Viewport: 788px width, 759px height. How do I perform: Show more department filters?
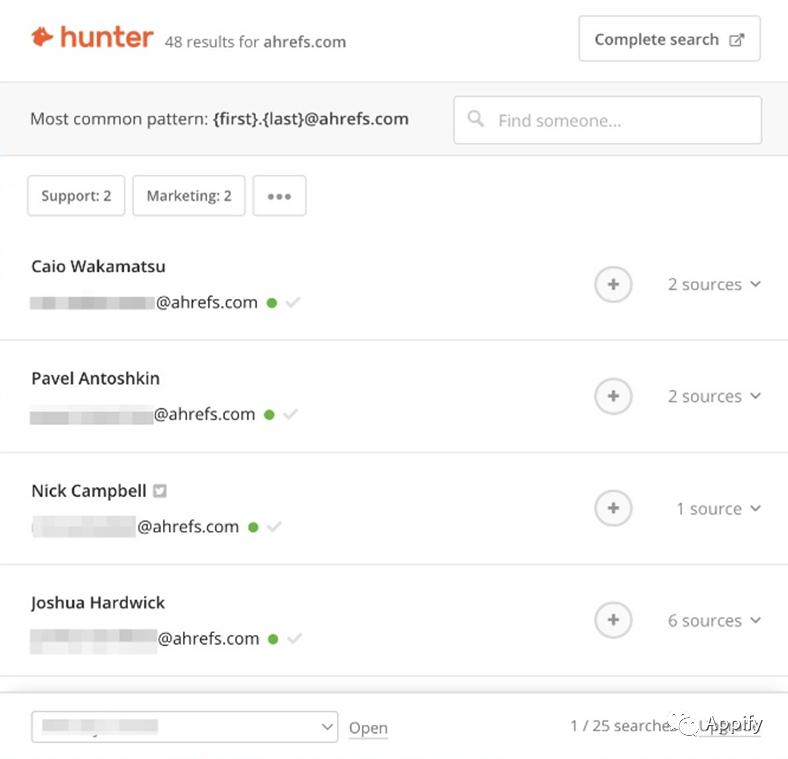pos(279,196)
